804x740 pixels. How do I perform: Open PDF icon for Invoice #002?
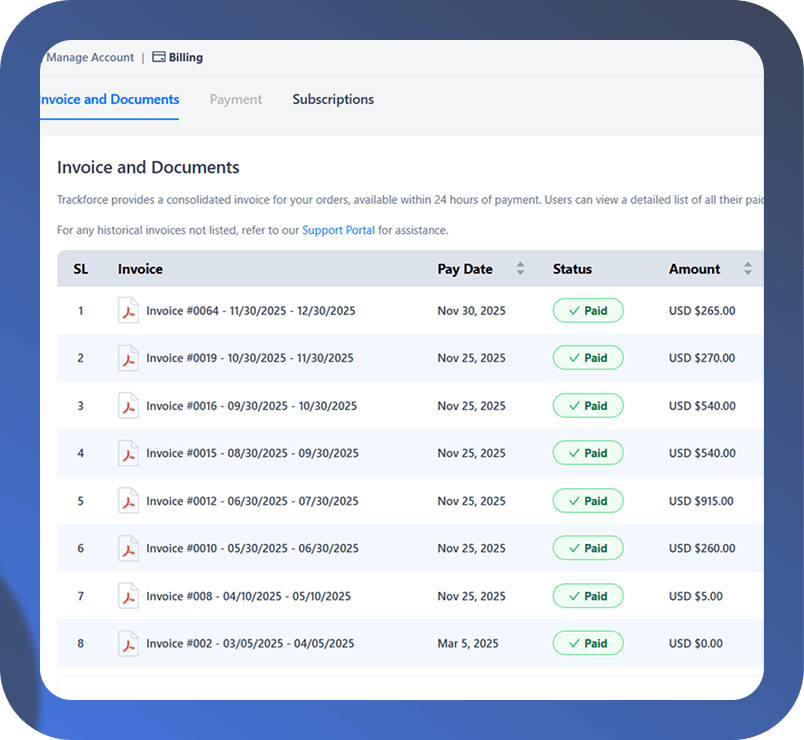click(128, 643)
